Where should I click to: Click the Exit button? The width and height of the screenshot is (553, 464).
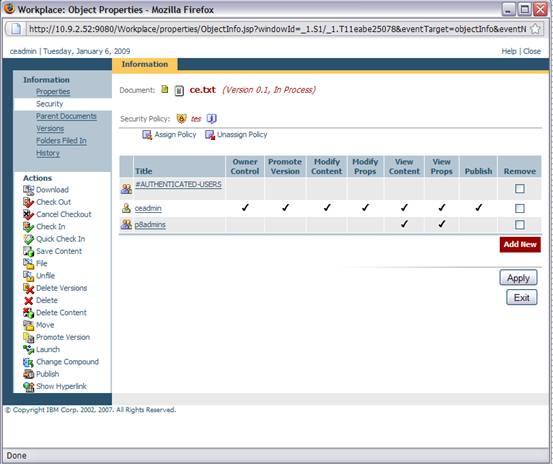point(522,298)
